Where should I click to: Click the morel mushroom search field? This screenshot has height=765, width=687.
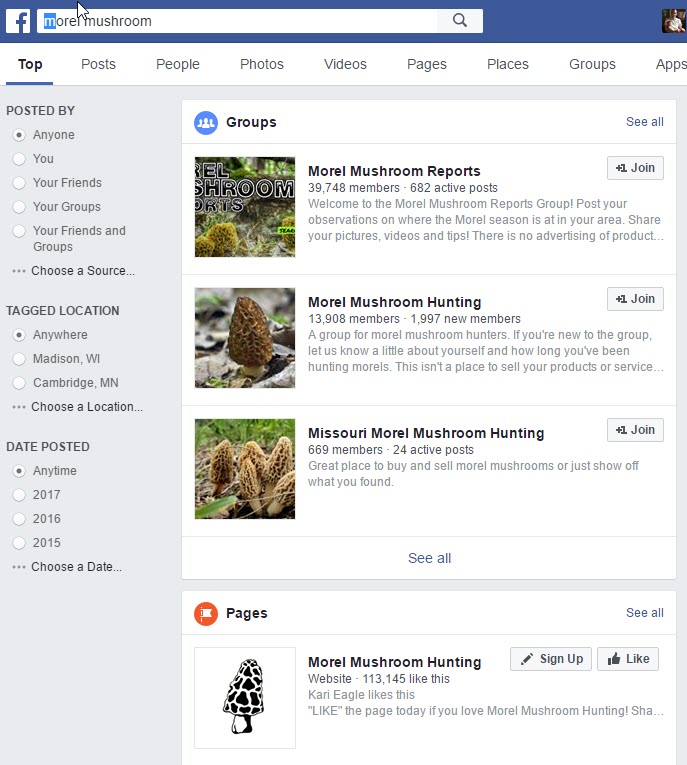[x=237, y=21]
